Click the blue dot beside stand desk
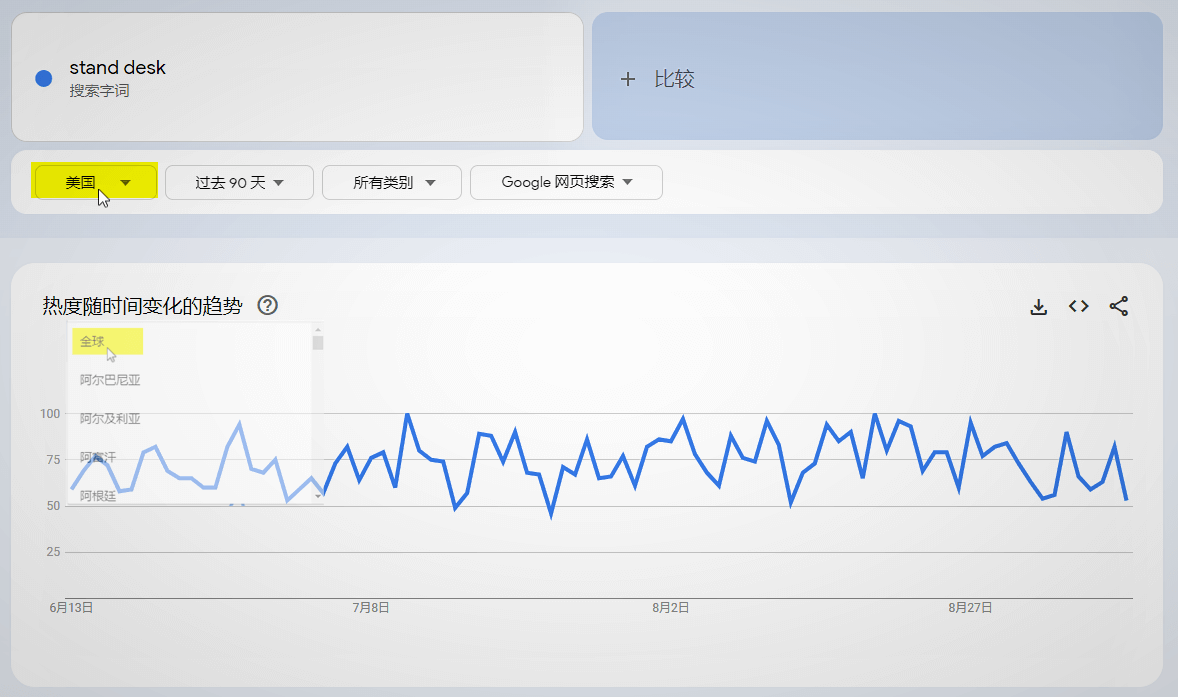Screen dimensions: 1178x697 [44, 78]
